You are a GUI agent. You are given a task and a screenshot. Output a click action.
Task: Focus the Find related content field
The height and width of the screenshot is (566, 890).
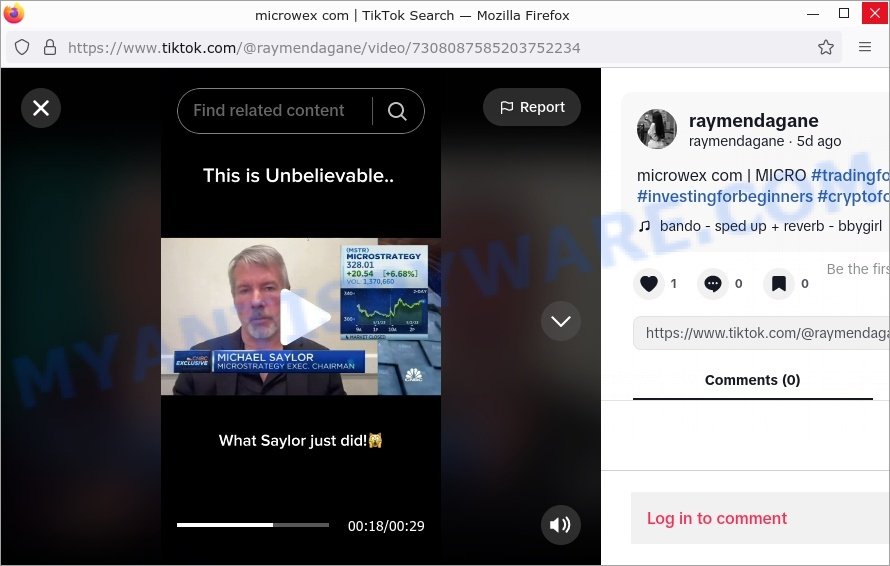tap(269, 111)
